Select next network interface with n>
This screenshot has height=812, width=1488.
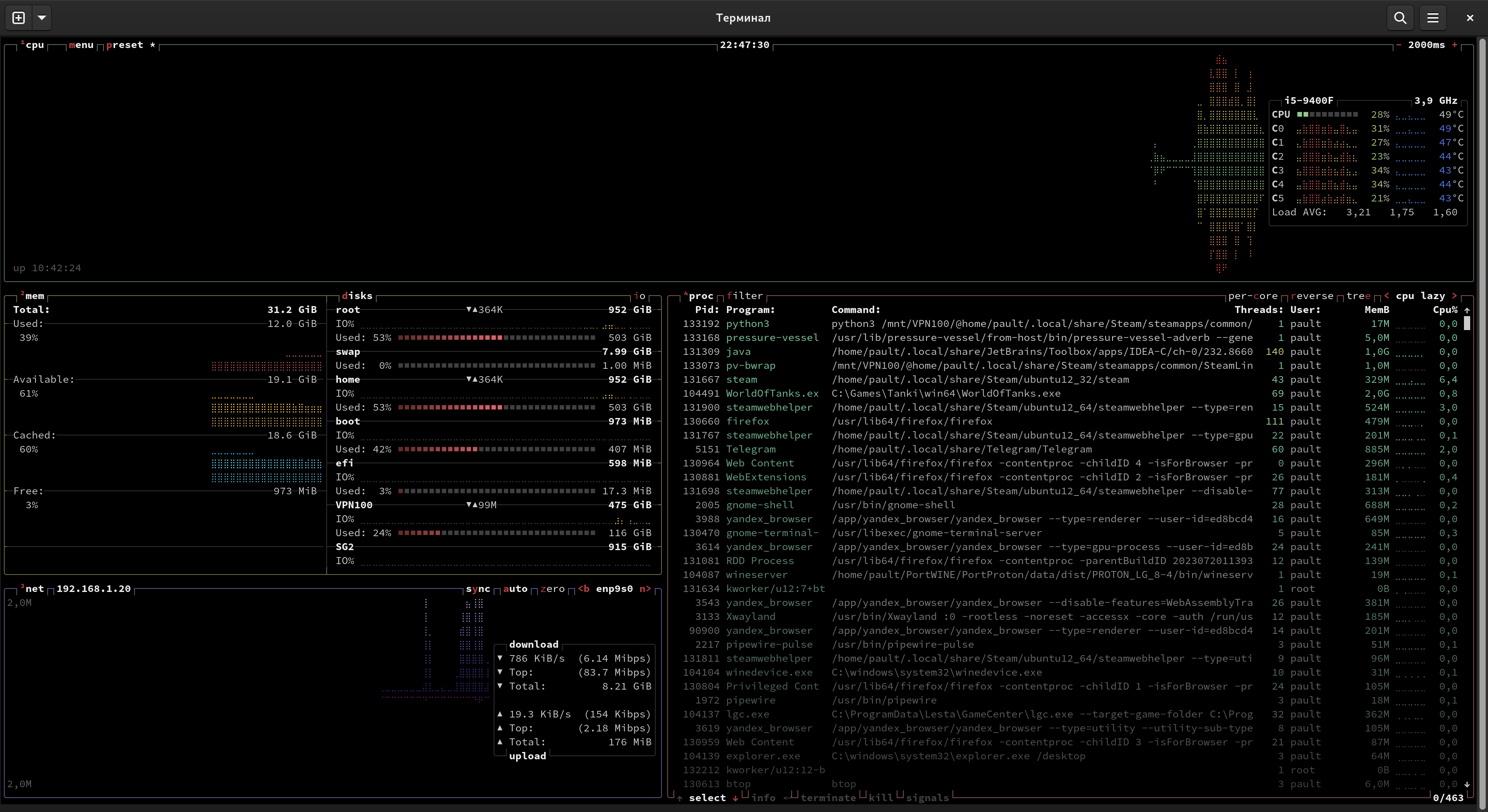645,588
